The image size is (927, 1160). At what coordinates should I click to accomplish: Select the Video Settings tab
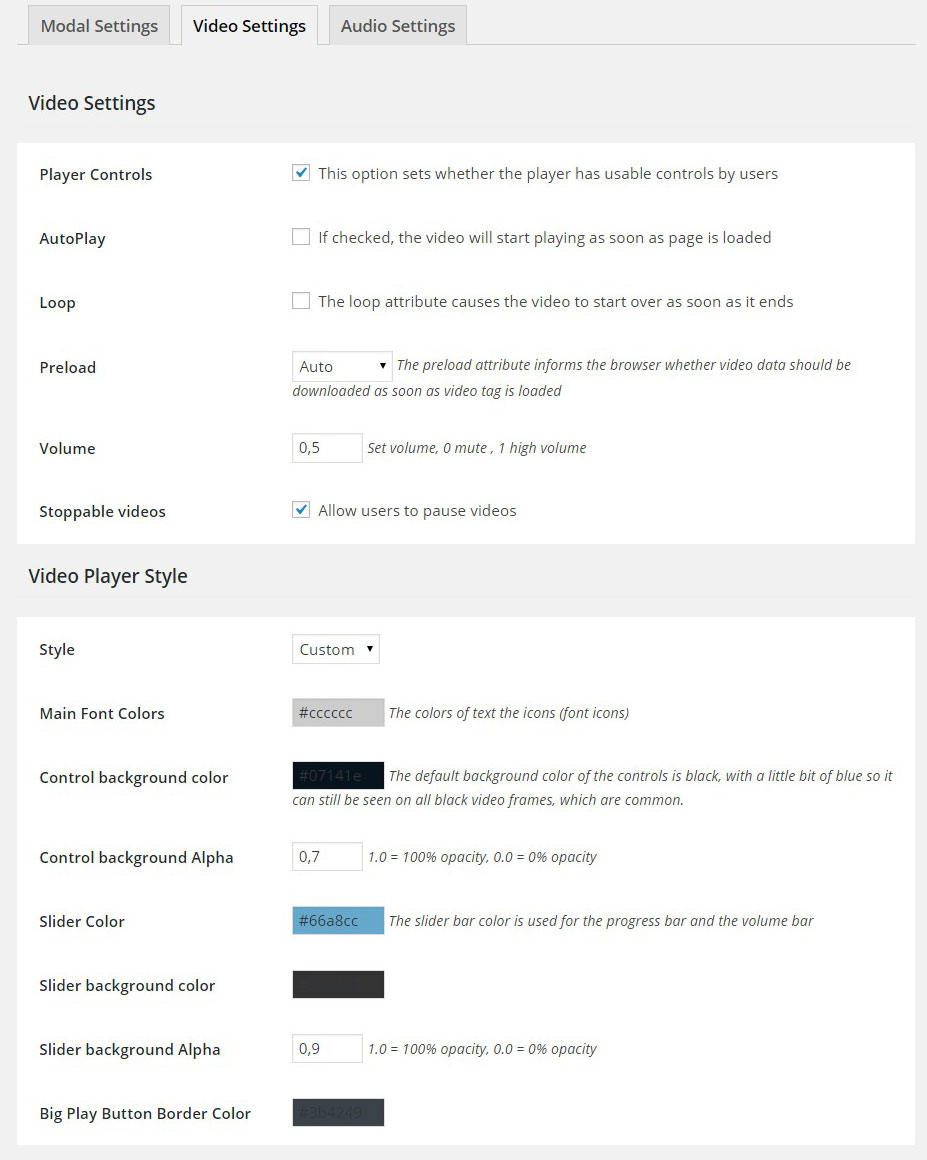pyautogui.click(x=249, y=26)
